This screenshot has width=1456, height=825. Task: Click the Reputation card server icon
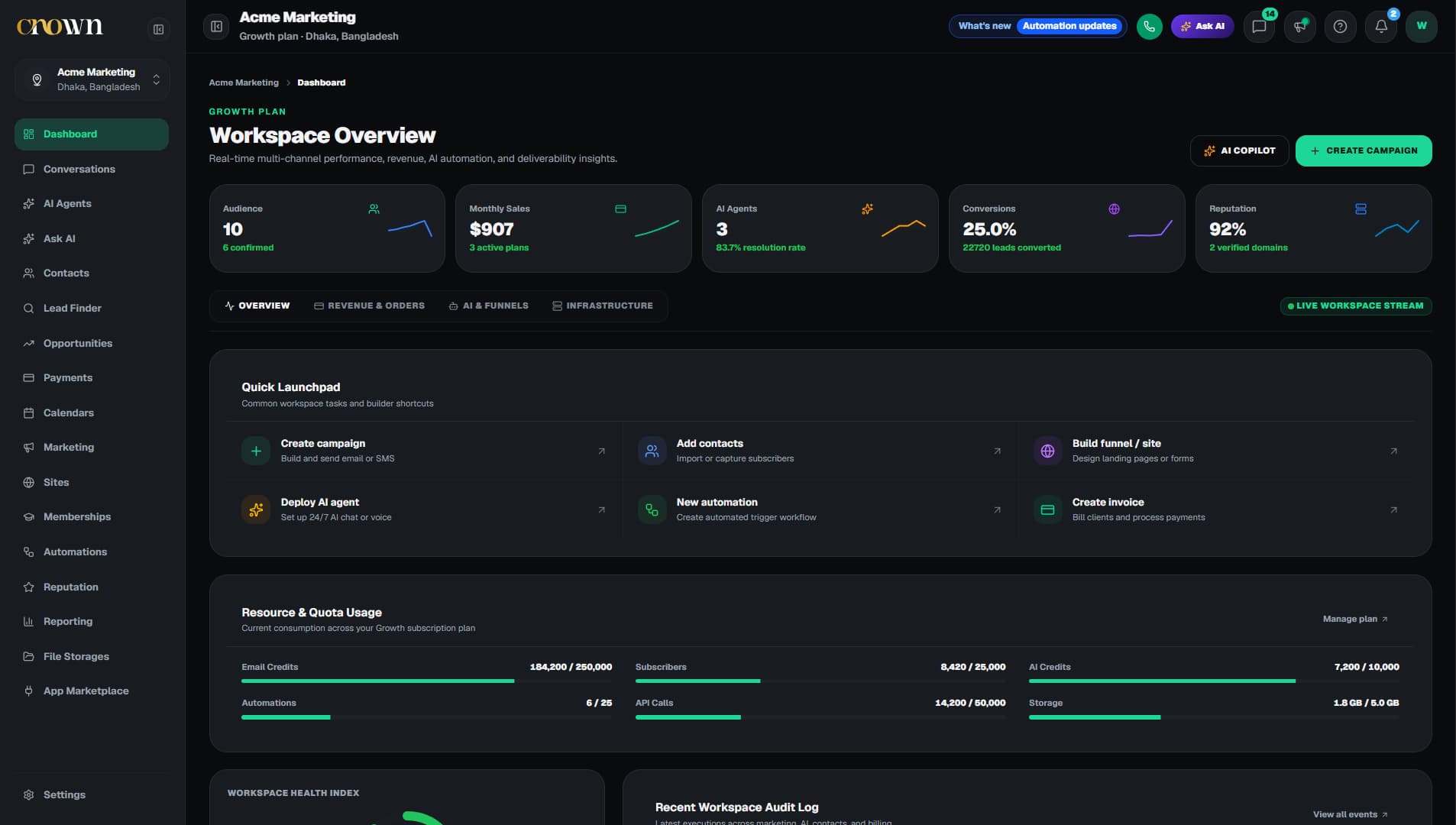click(x=1361, y=209)
